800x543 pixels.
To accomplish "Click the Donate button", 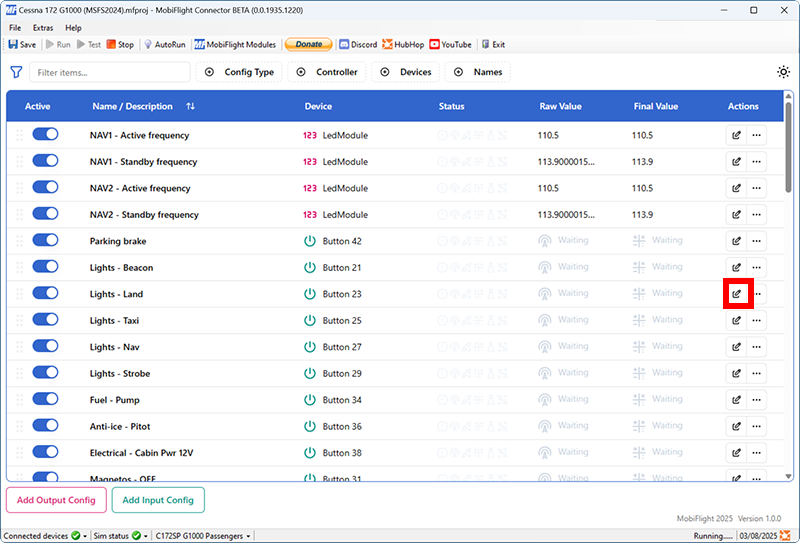I will 309,44.
